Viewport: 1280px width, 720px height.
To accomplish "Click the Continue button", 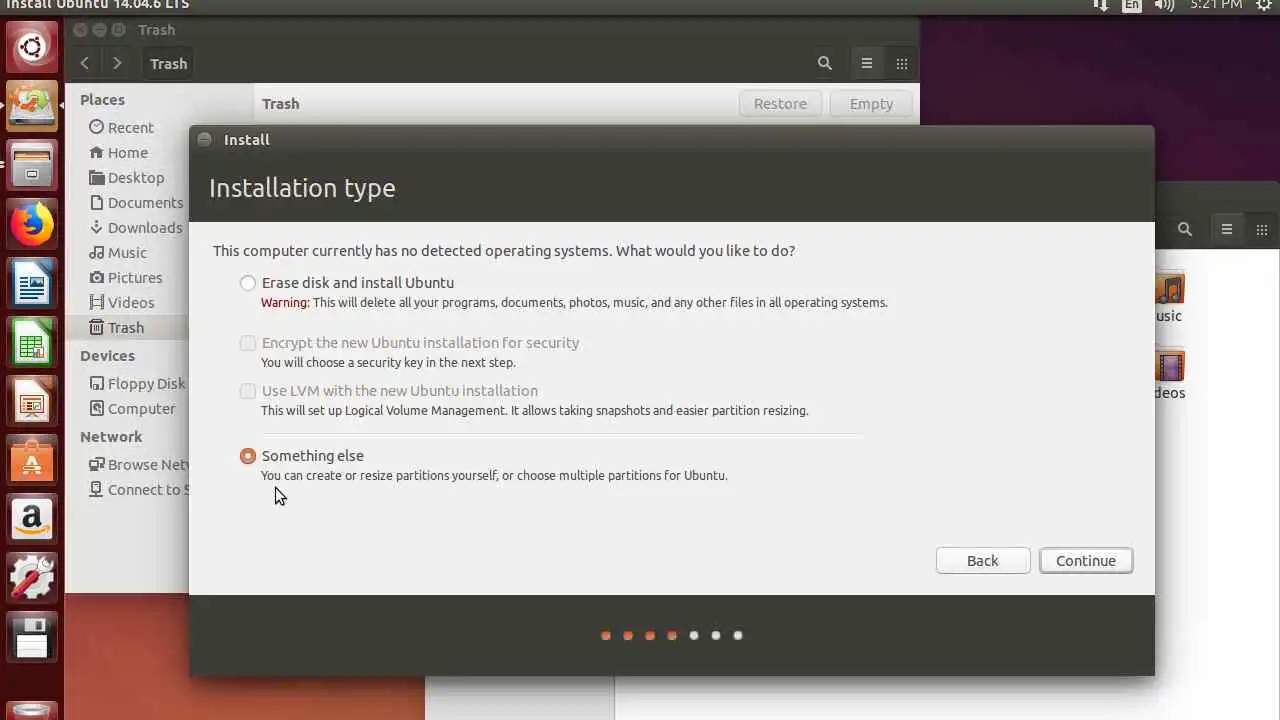I will coord(1086,561).
